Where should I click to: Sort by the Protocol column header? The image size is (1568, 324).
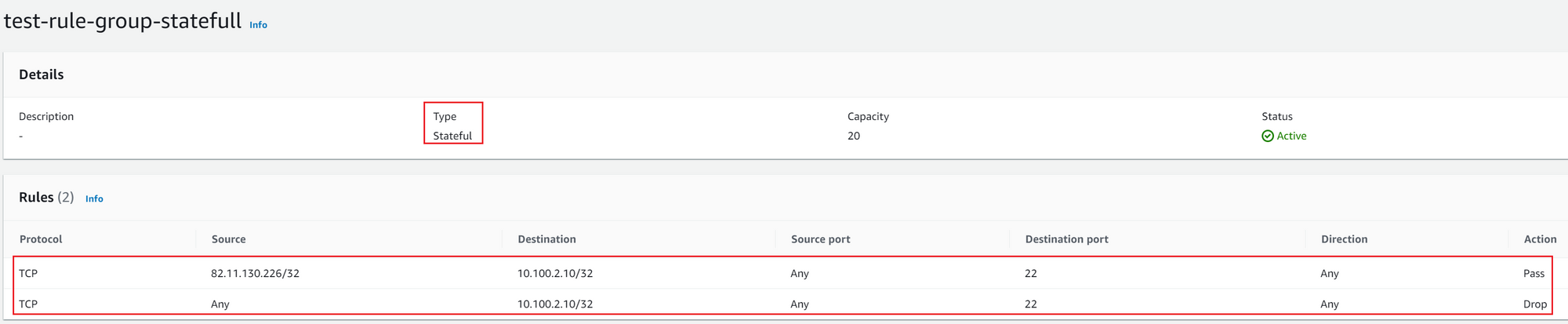pos(41,239)
